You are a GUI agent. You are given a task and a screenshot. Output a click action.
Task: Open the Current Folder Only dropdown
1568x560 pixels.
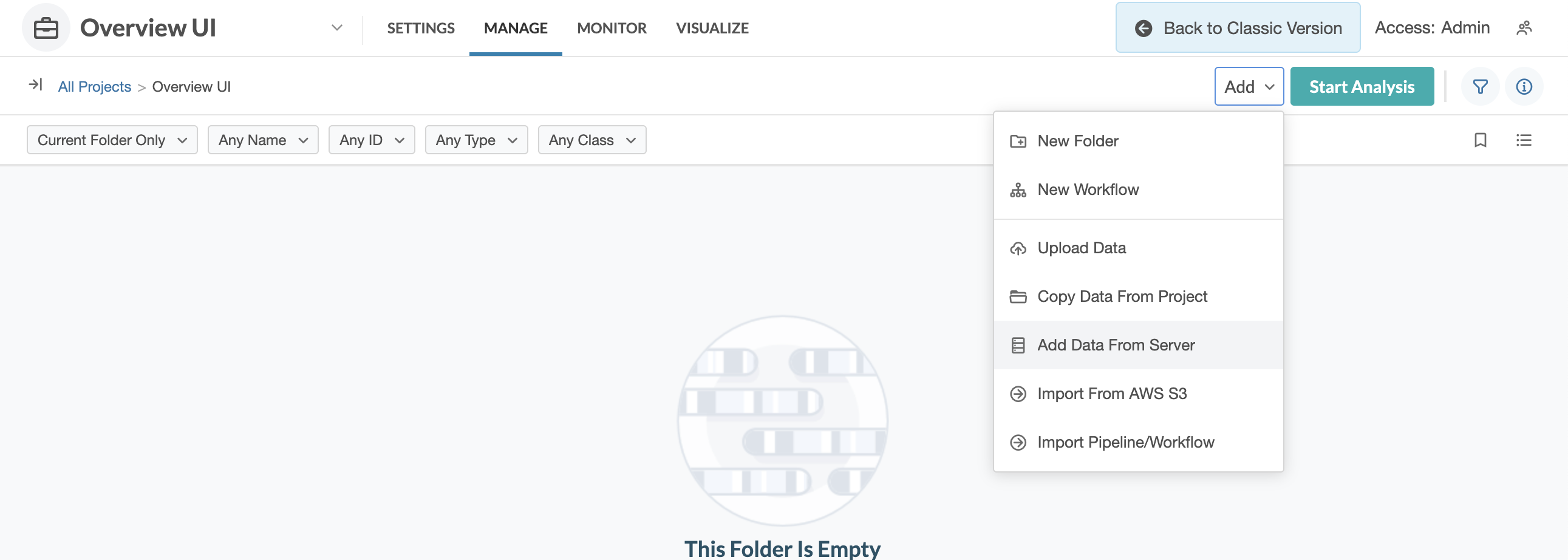pyautogui.click(x=112, y=140)
